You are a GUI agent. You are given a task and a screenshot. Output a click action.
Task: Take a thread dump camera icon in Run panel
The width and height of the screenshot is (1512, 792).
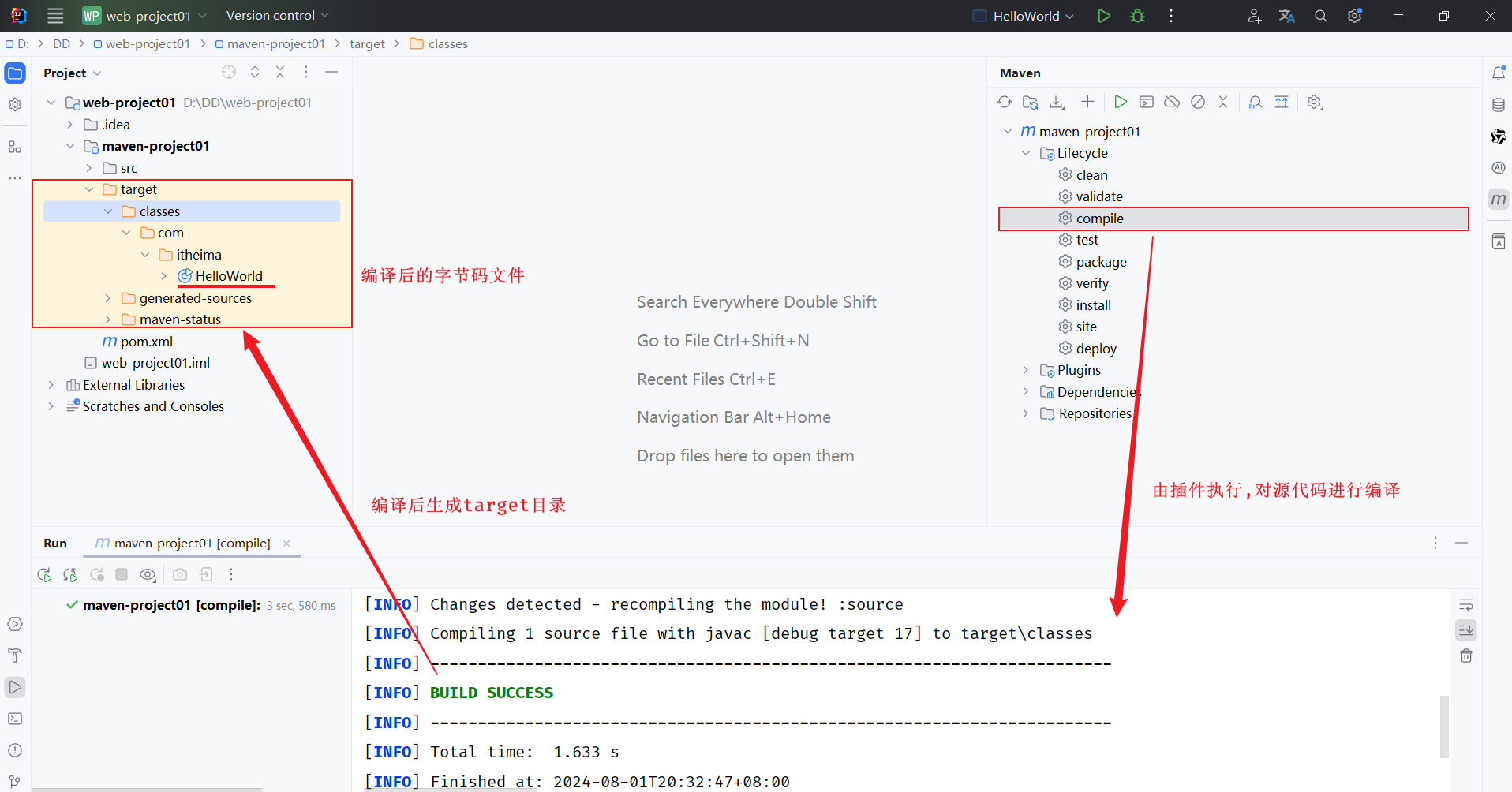point(179,574)
